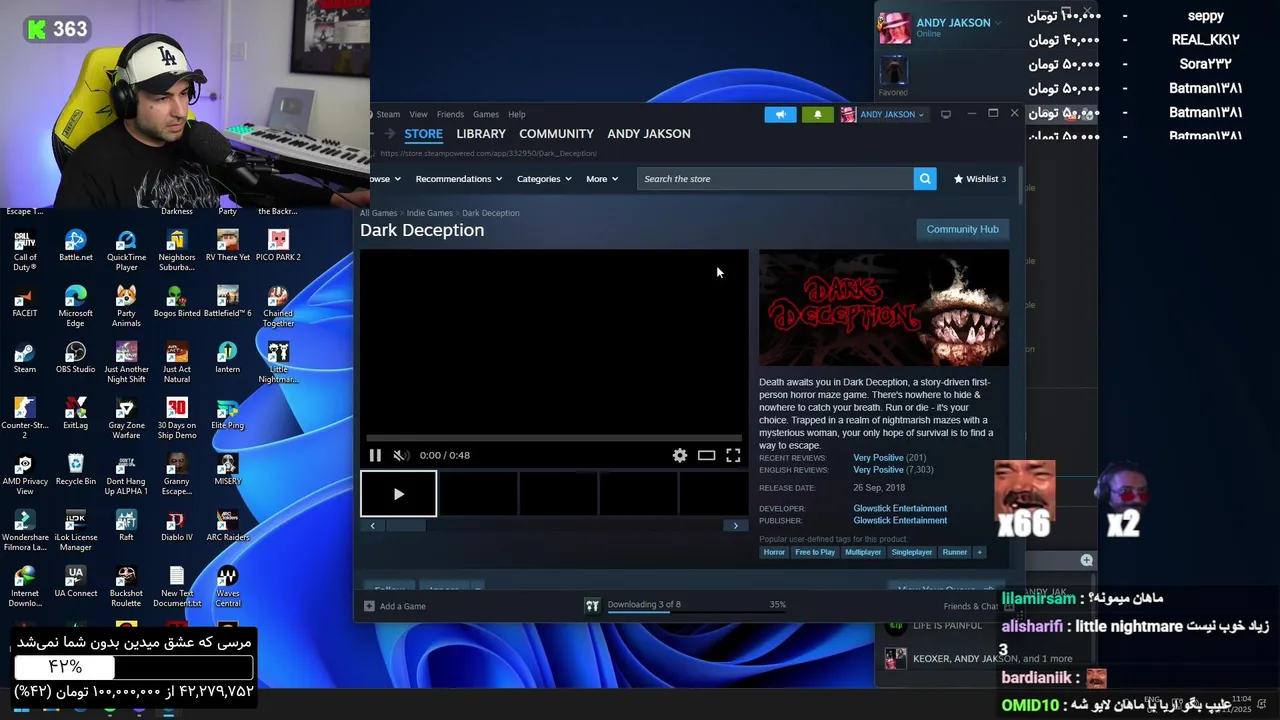The width and height of the screenshot is (1280, 720).
Task: Open Steam notifications bell icon
Action: pos(817,114)
